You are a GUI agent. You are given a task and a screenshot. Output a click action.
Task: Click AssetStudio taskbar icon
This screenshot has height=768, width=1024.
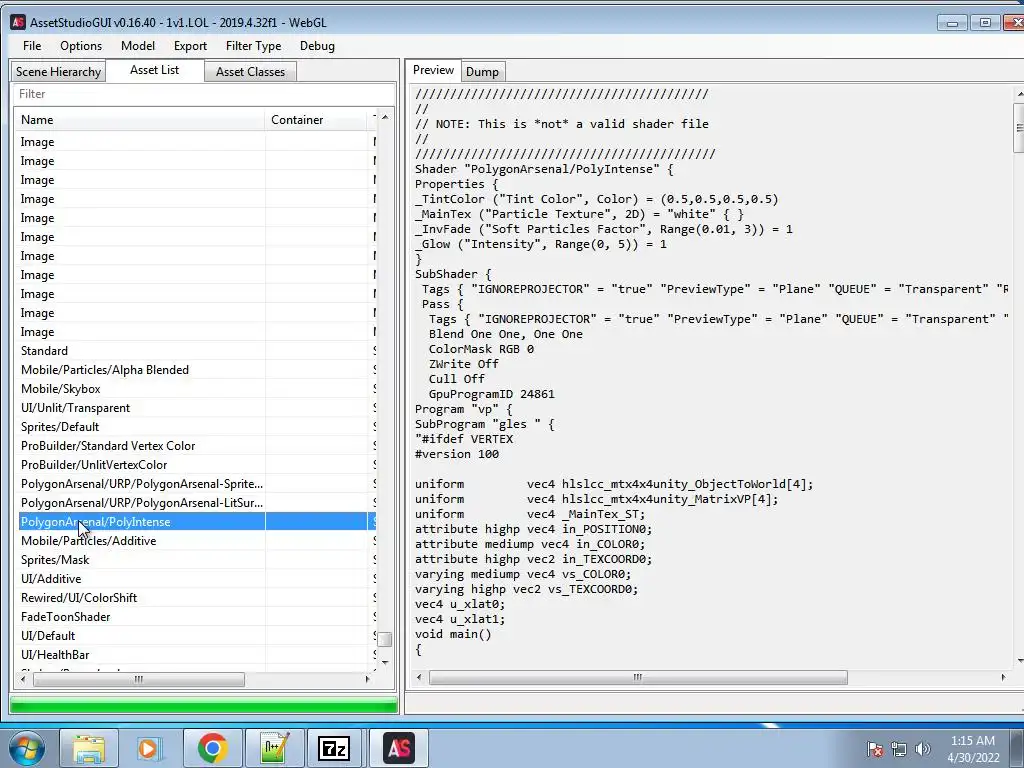[x=399, y=748]
